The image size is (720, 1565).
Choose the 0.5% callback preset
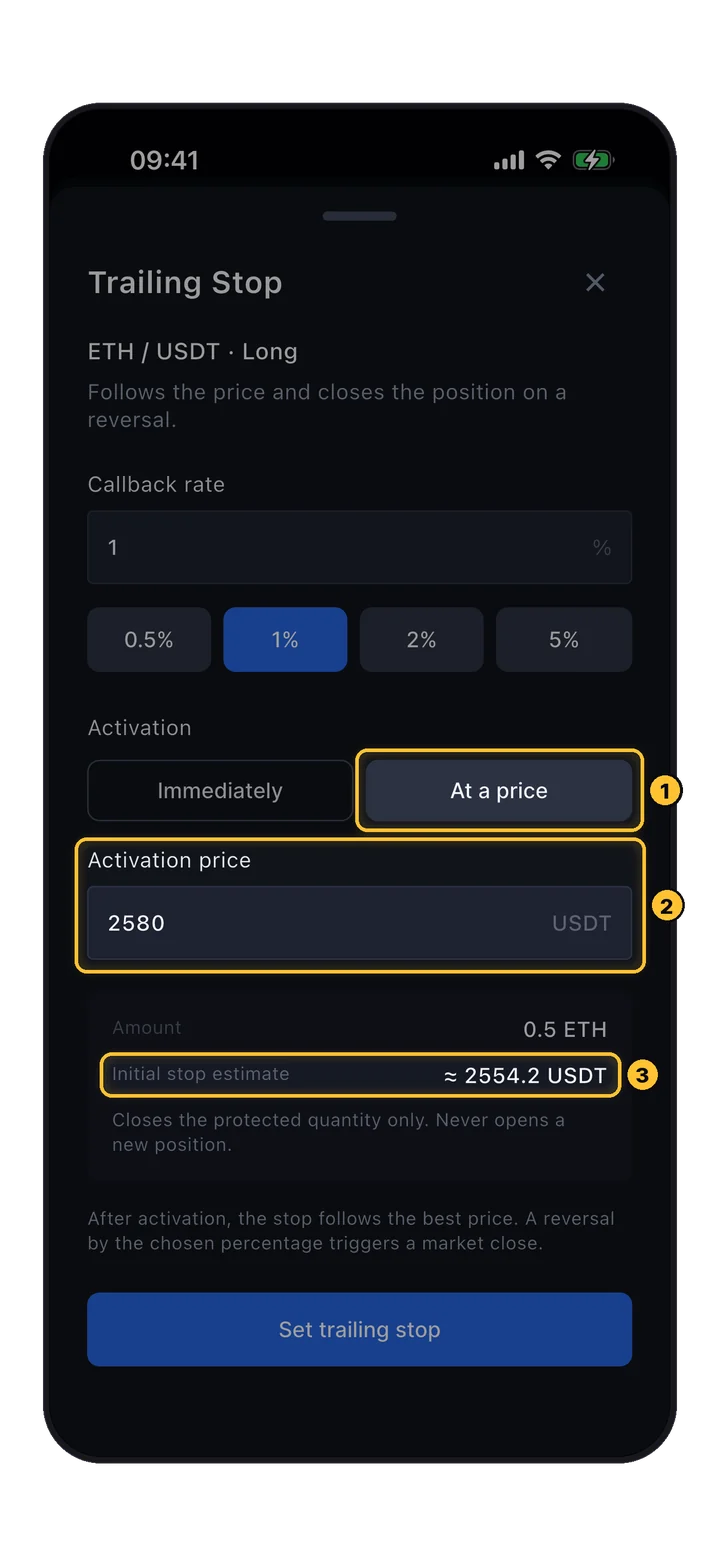tap(149, 640)
